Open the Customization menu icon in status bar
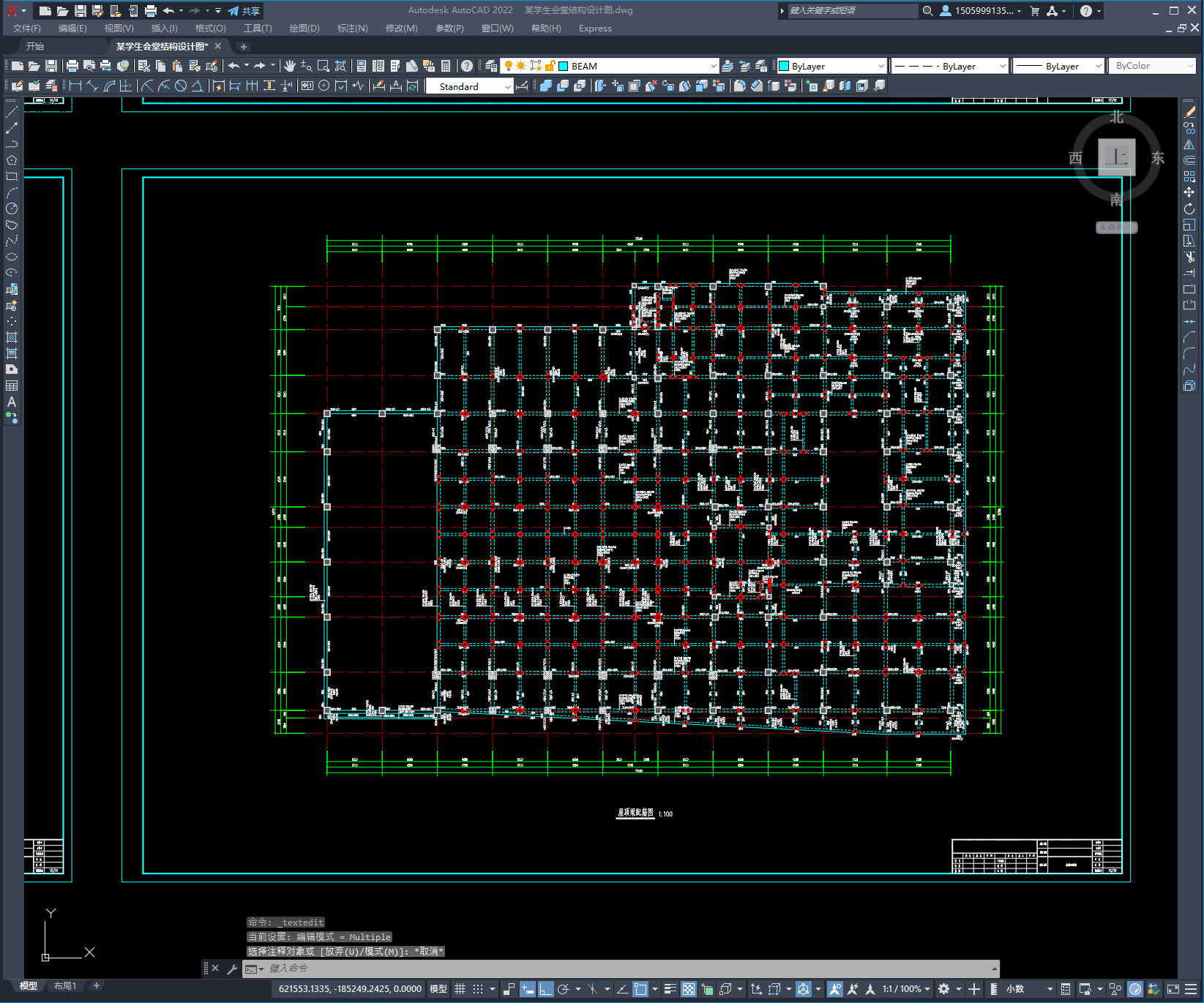 click(x=1192, y=989)
